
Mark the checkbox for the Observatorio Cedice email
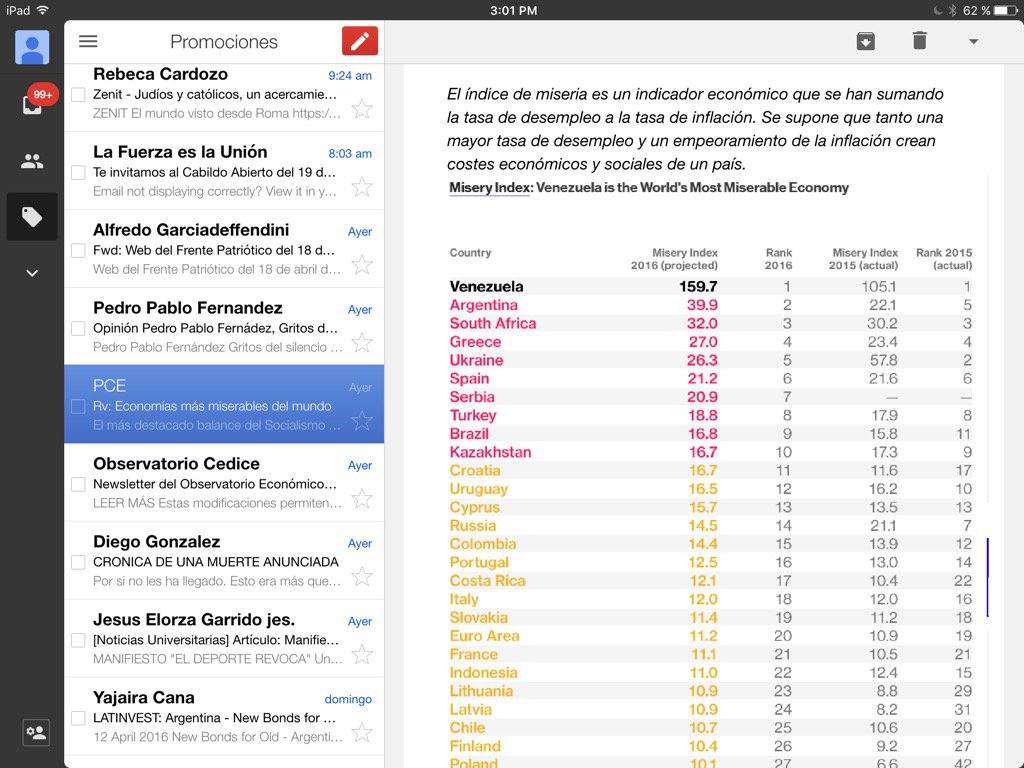tap(78, 484)
